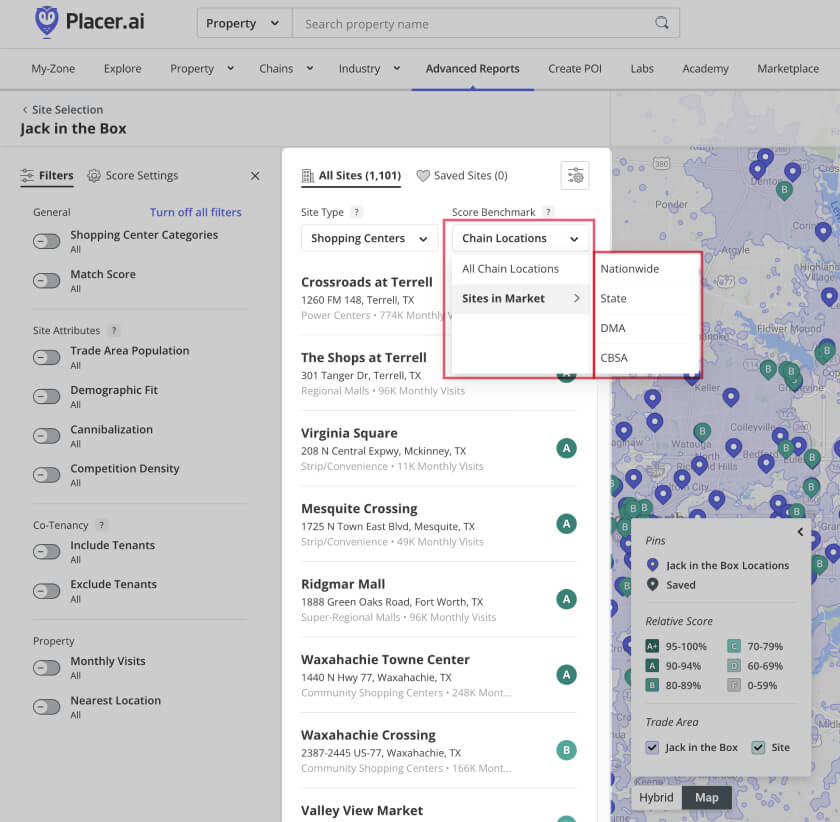Image resolution: width=840 pixels, height=822 pixels.
Task: Click Waxahachie Towne Center A score badge
Action: point(566,675)
